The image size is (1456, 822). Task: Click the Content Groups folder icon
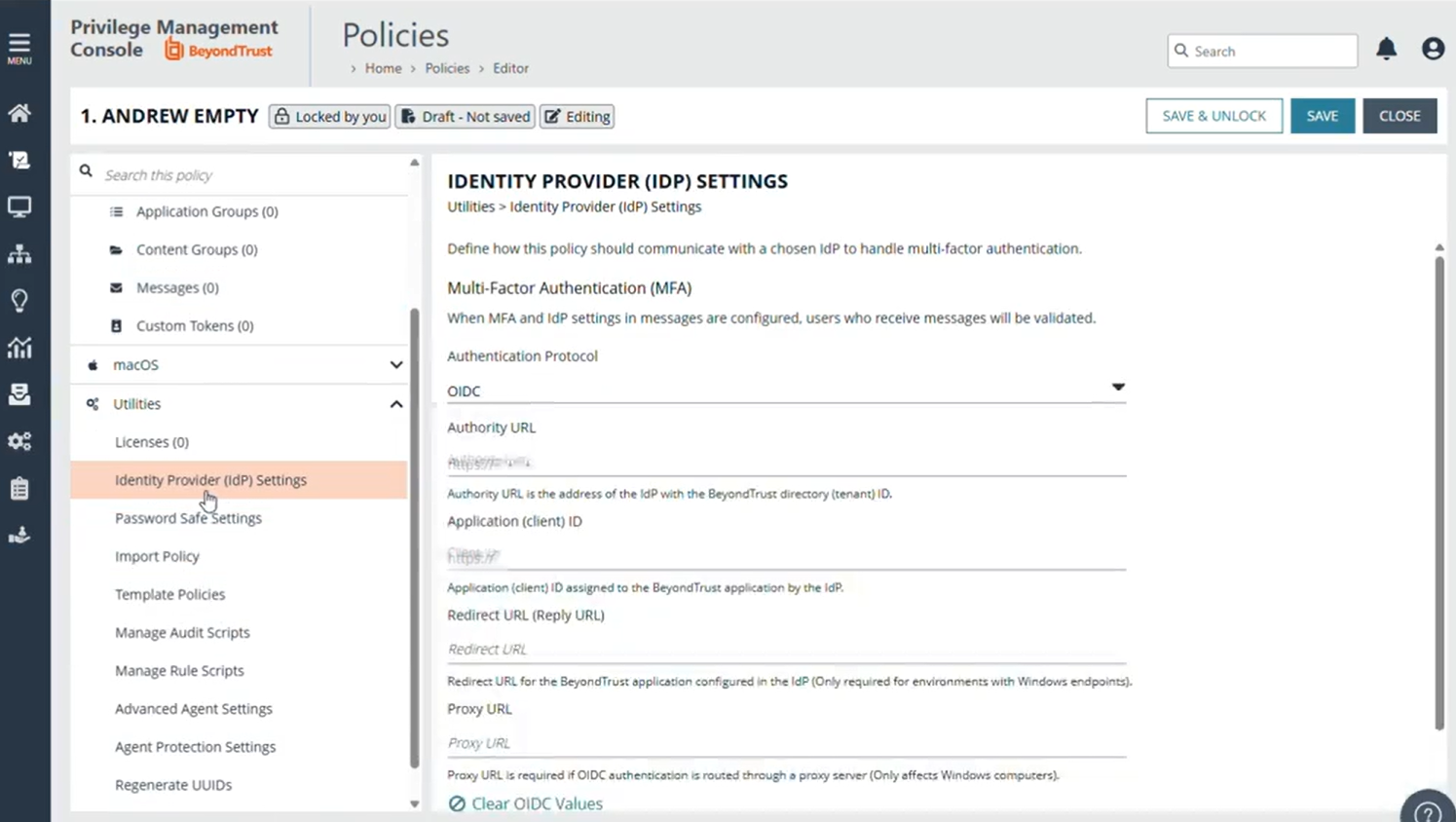[116, 249]
